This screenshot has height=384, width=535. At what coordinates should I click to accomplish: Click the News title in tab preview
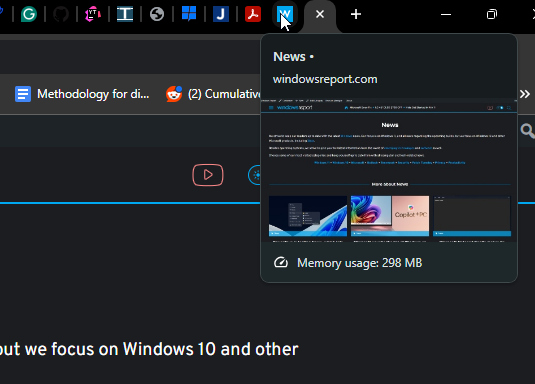(289, 57)
